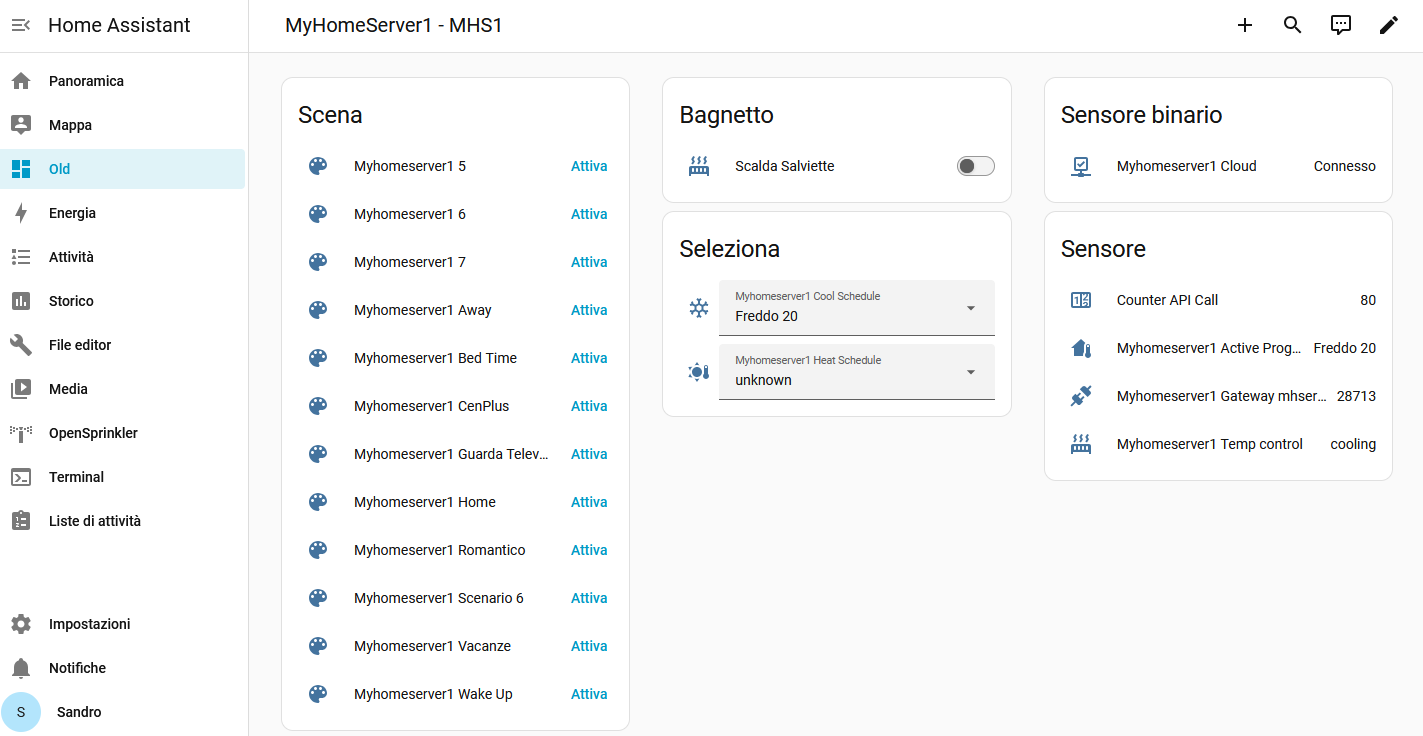Open the assistant chat bubble icon

click(1341, 25)
